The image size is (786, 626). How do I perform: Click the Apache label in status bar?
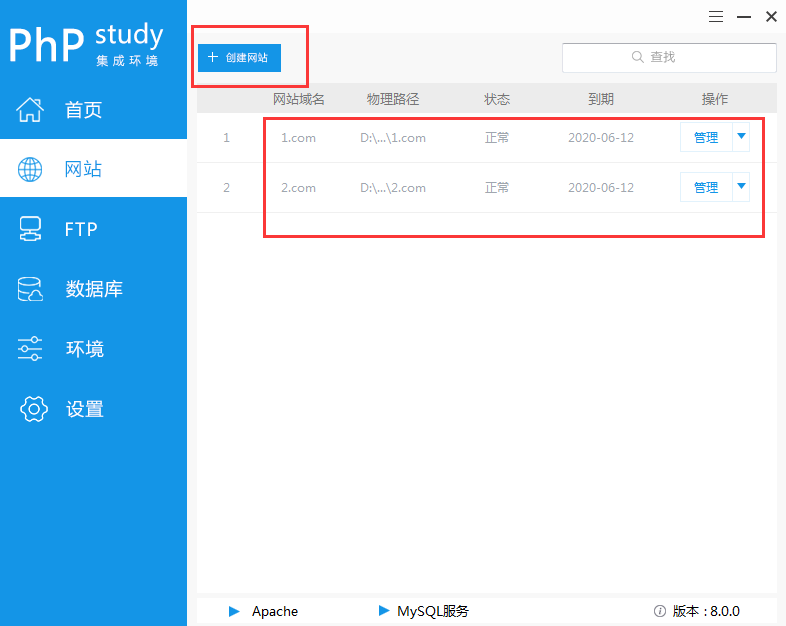[x=275, y=611]
